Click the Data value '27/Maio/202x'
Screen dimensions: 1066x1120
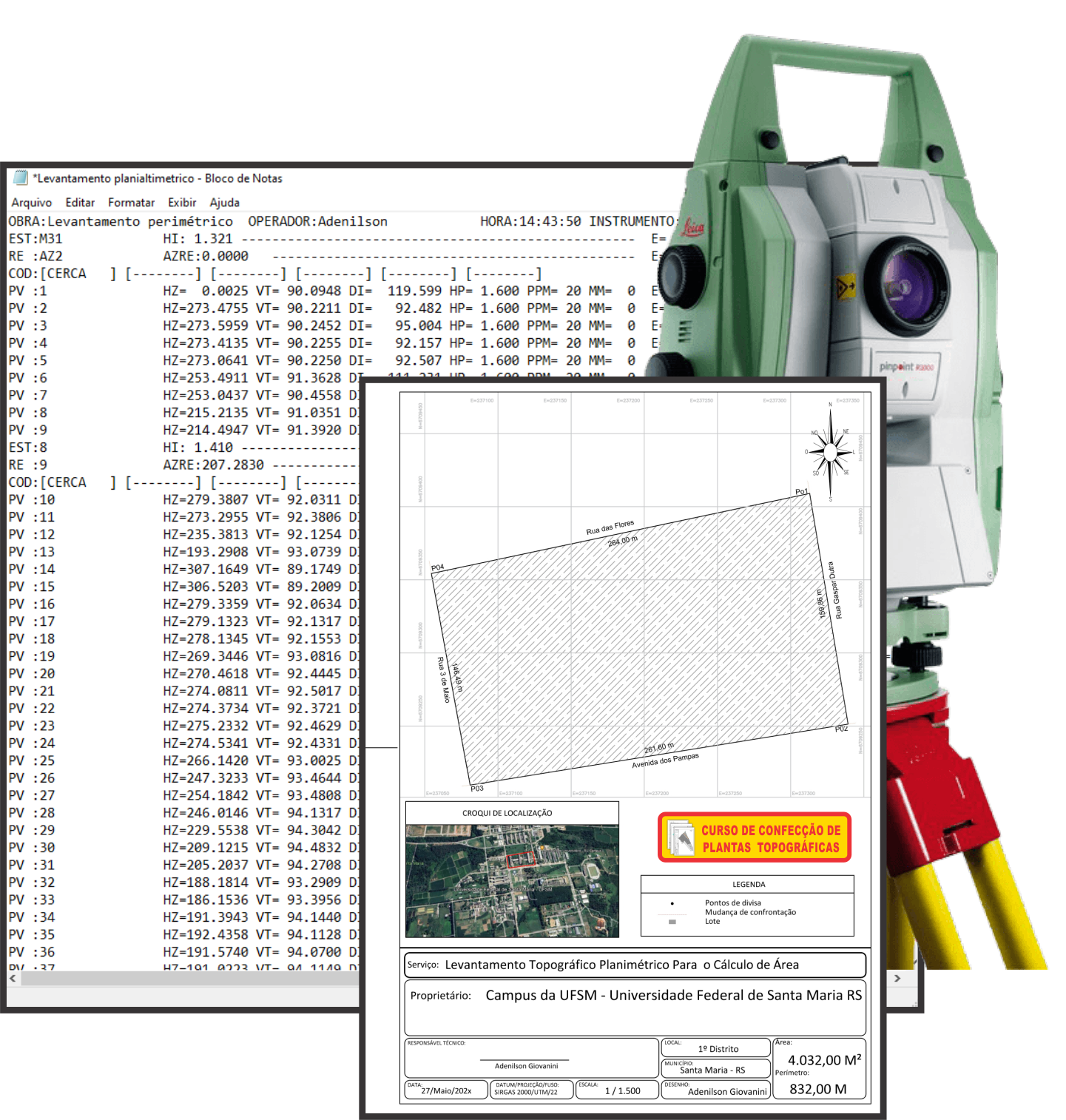[x=446, y=1090]
